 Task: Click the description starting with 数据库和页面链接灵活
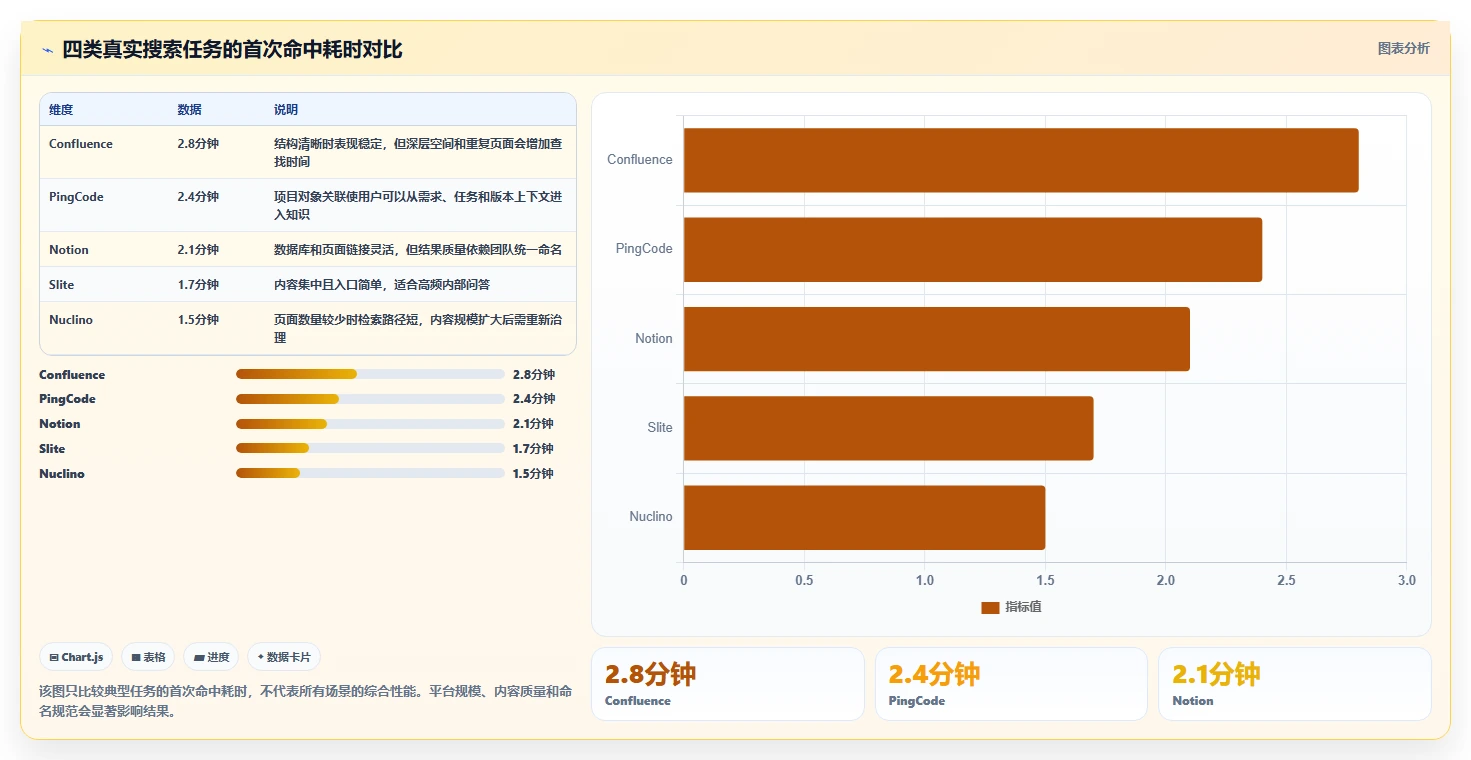418,250
